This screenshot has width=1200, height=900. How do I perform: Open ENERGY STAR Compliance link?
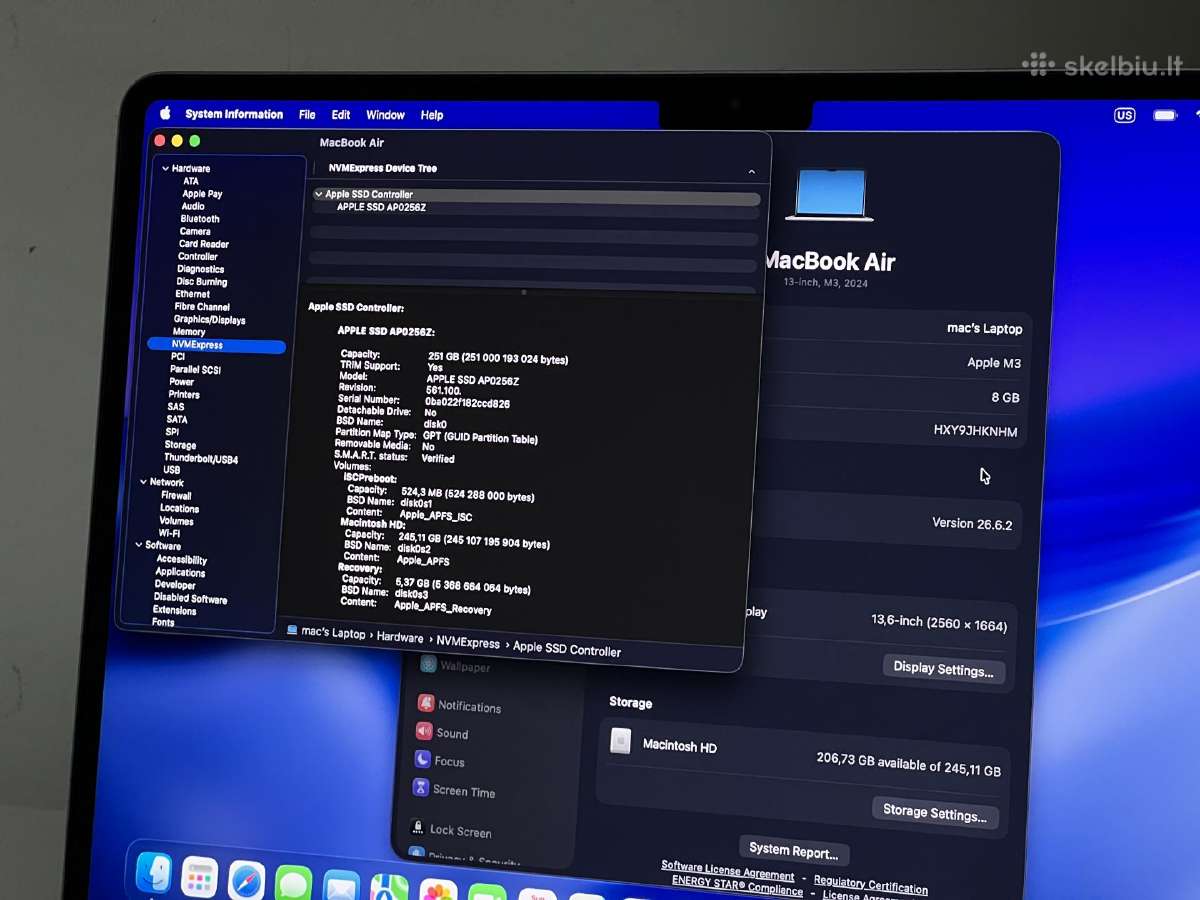[737, 884]
